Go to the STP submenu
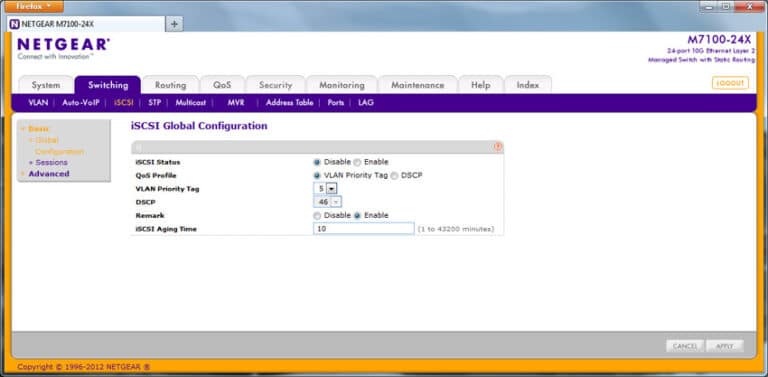The height and width of the screenshot is (377, 768). point(154,103)
